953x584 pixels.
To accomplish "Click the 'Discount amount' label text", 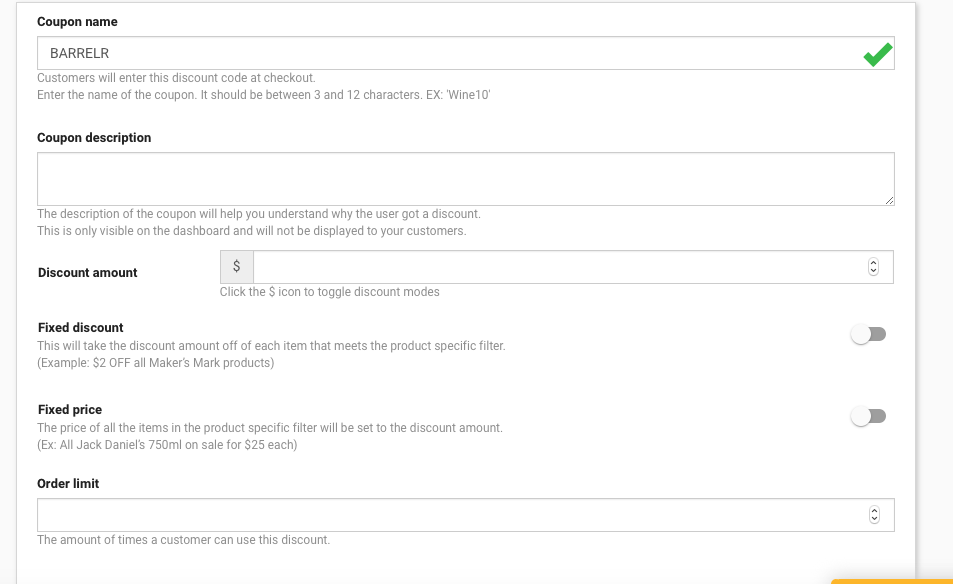I will click(x=88, y=273).
